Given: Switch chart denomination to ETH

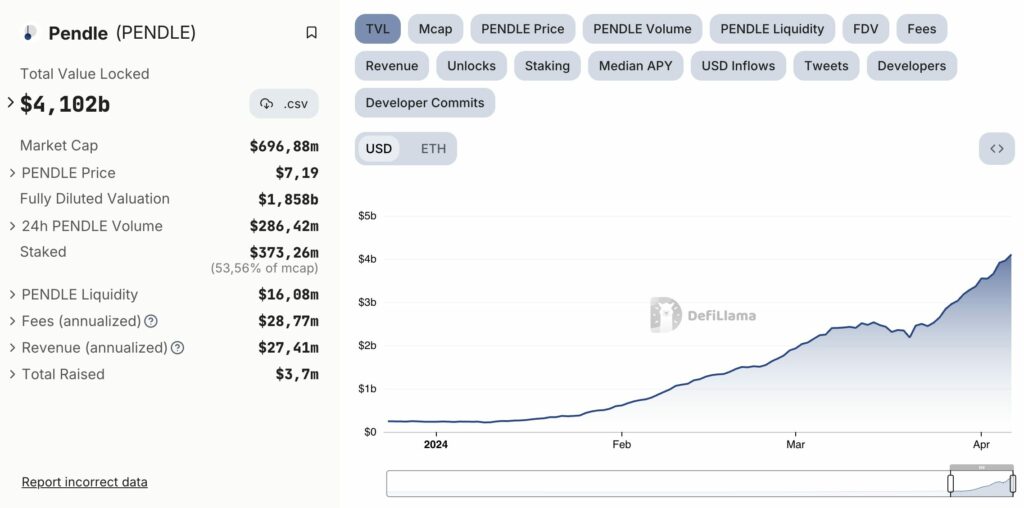Looking at the screenshot, I should [433, 149].
